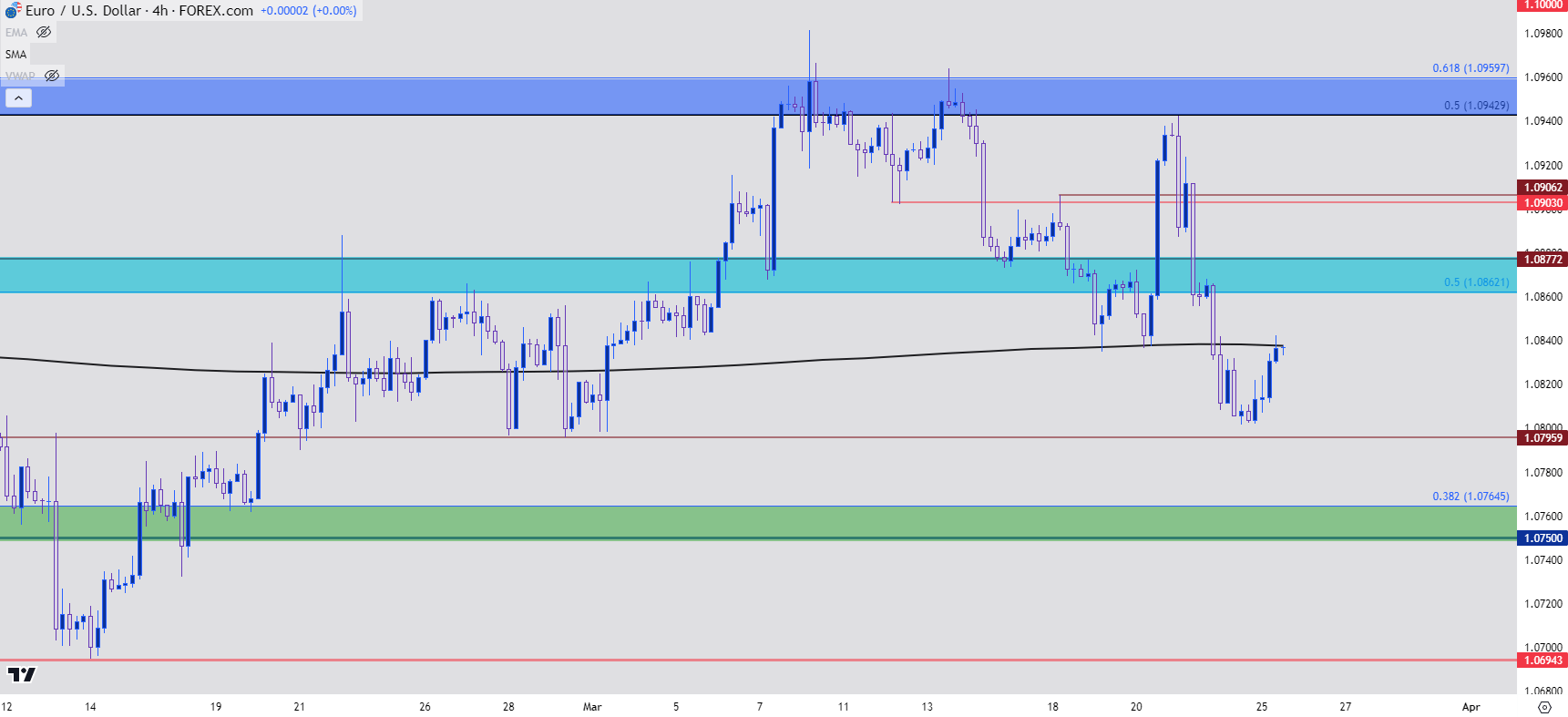Click the 0.382 (1.07645) Fibonacci label
Screen dimensions: 1568x717
point(1471,497)
